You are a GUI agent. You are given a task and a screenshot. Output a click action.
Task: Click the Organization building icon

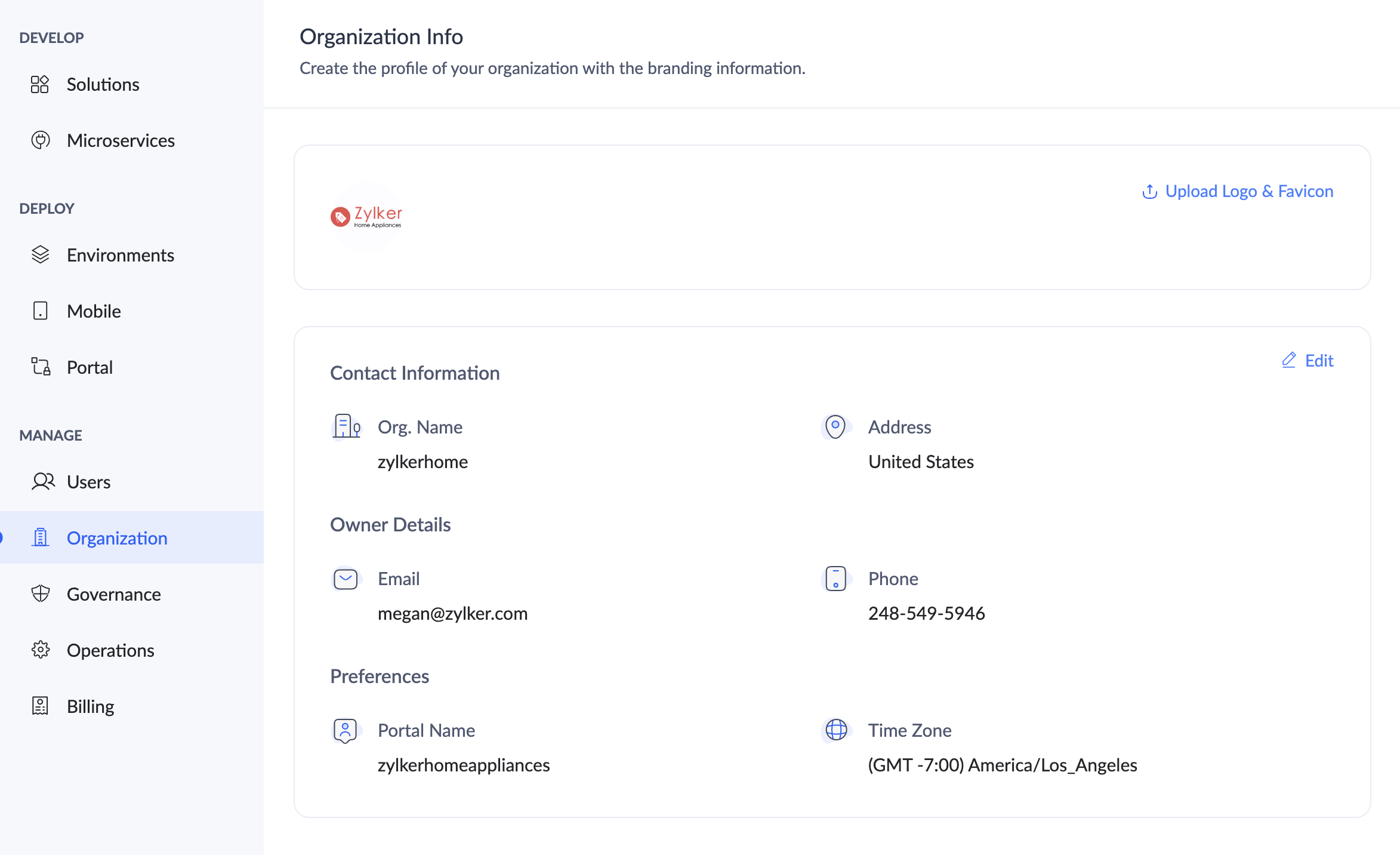click(x=41, y=537)
